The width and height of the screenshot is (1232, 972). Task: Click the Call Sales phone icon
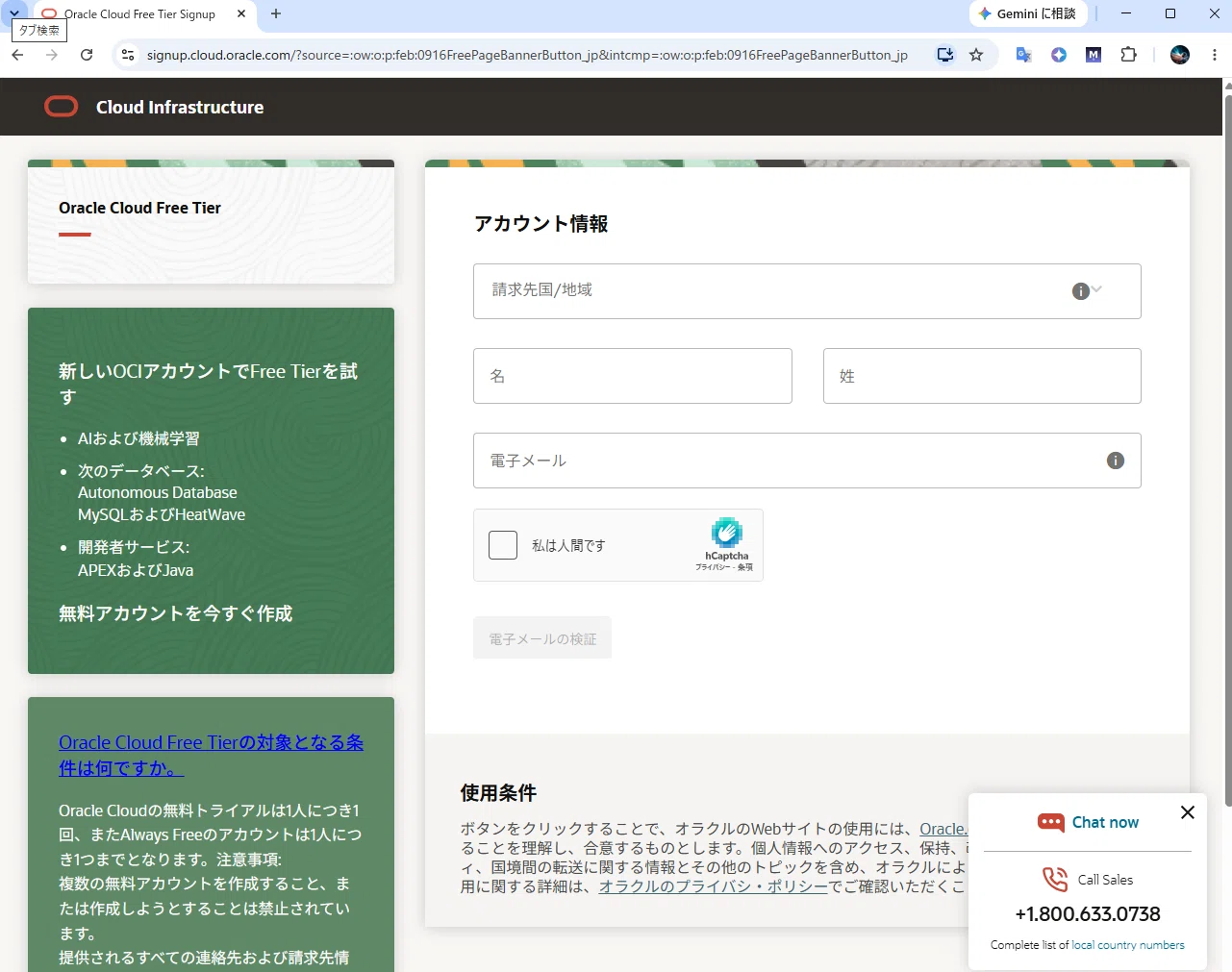pyautogui.click(x=1055, y=879)
